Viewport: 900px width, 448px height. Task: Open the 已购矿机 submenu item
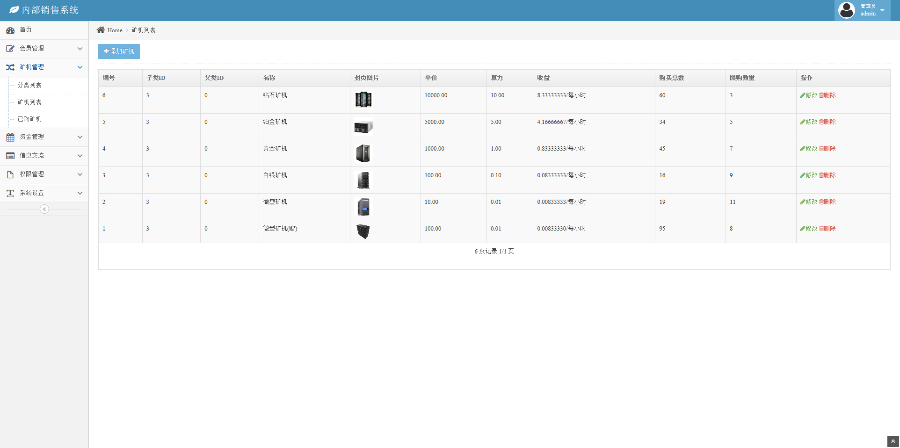click(30, 119)
